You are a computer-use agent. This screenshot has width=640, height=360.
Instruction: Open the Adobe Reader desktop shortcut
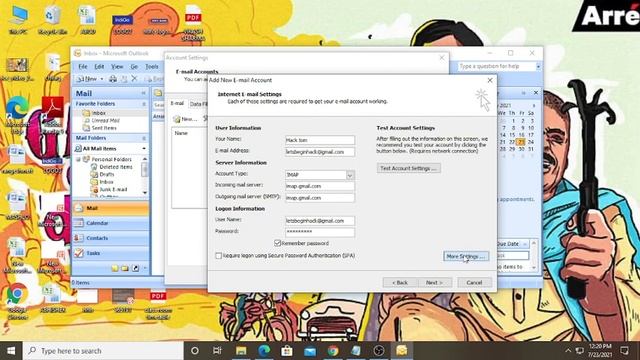tap(52, 114)
